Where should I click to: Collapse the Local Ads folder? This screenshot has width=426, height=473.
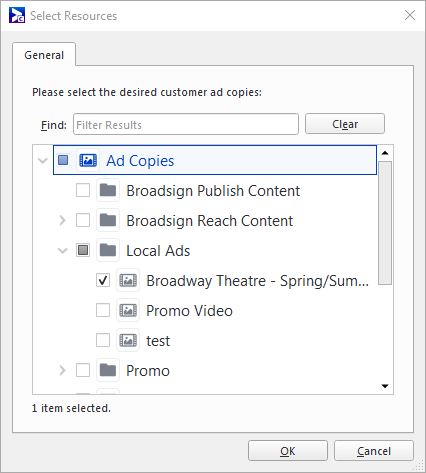coord(63,250)
